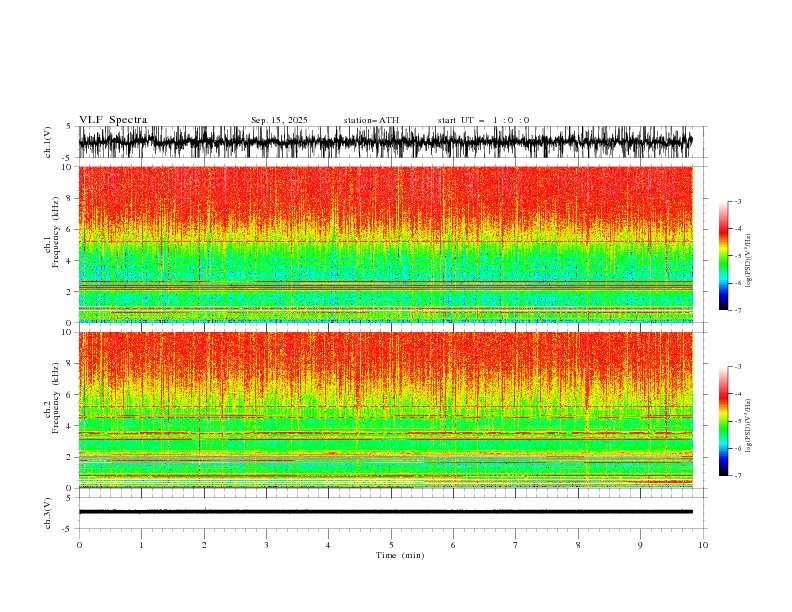Click the "6" tick label on the Time axis

coord(454,545)
